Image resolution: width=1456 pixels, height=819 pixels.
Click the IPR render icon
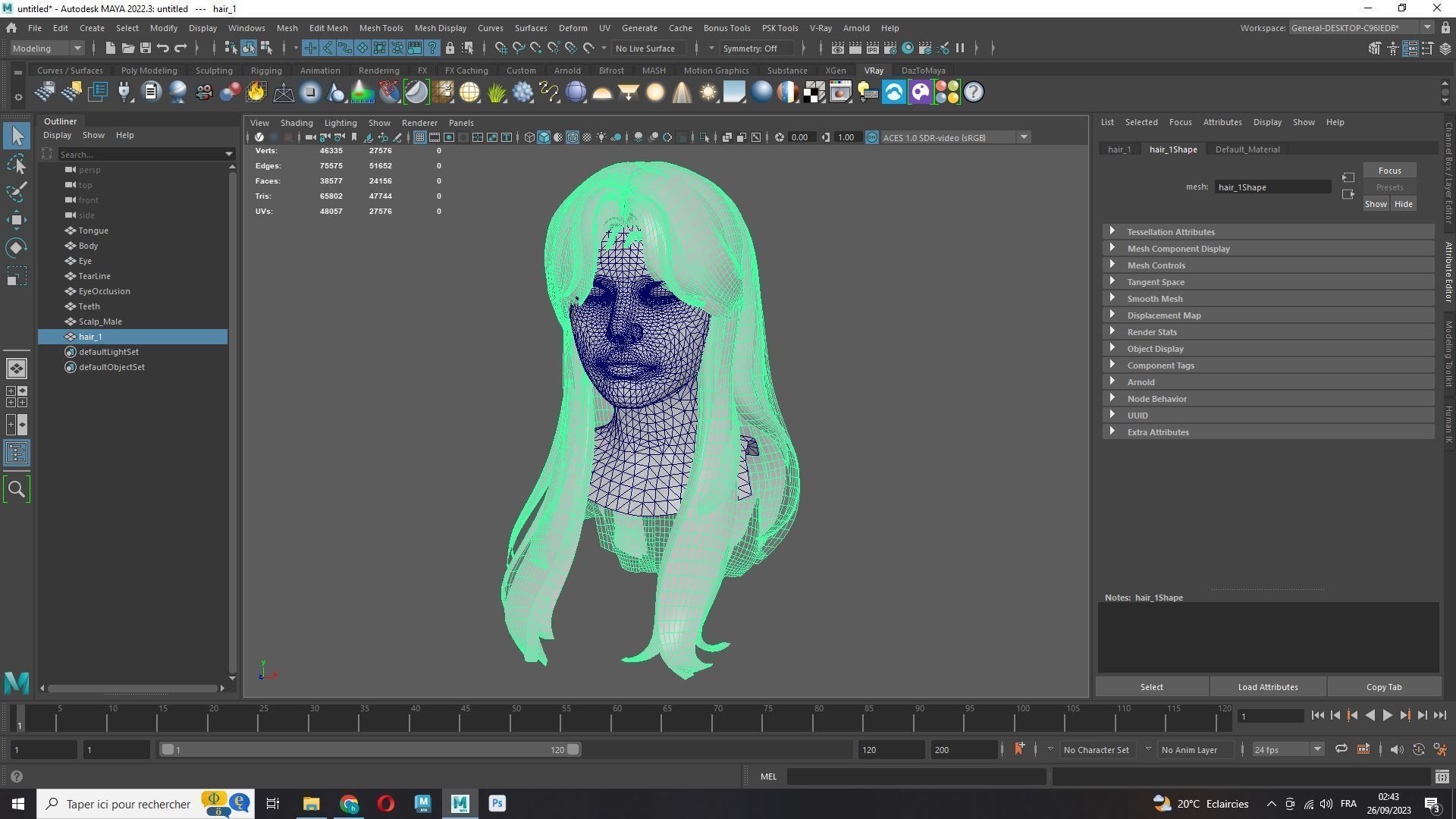click(x=872, y=48)
